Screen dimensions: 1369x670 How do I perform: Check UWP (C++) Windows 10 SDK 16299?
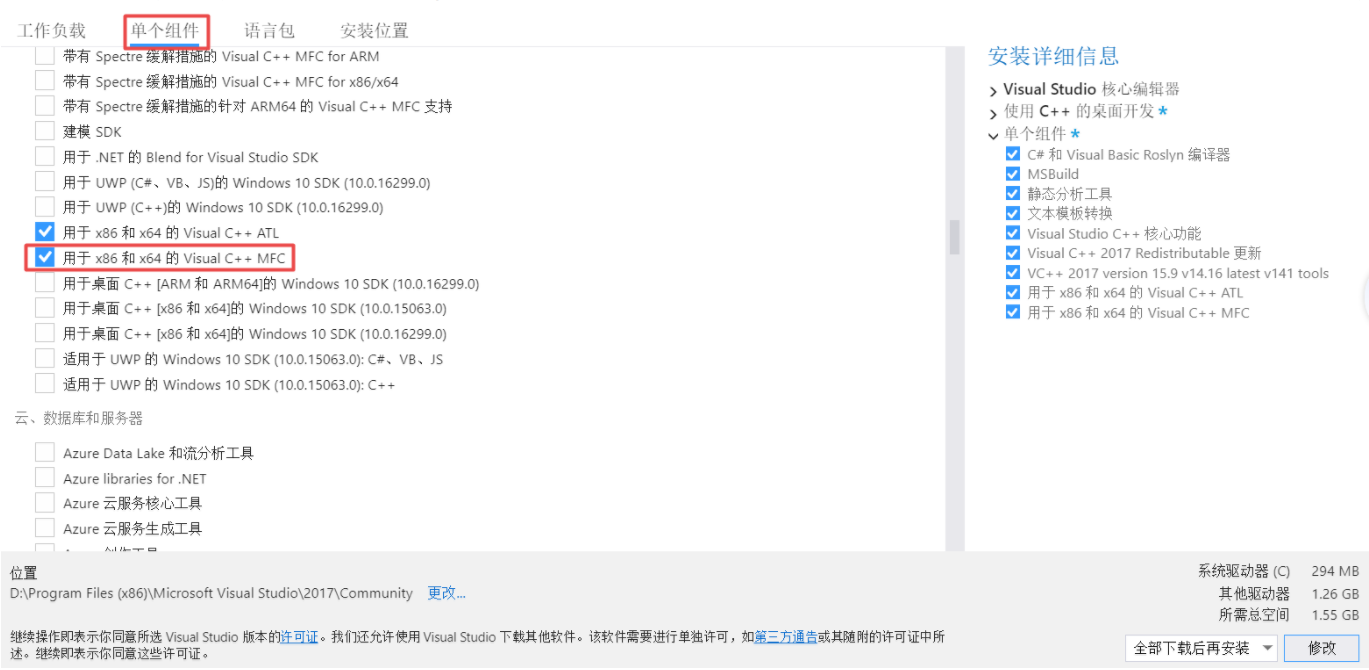point(45,207)
